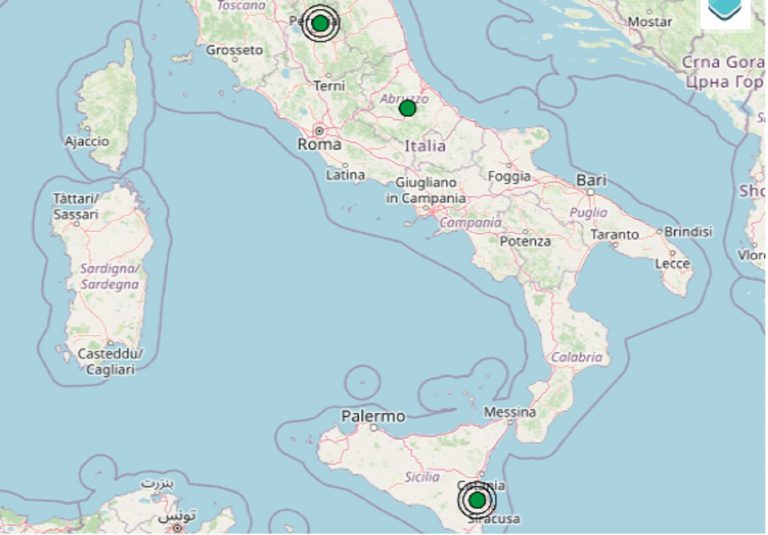This screenshot has height=535, width=768.
Task: Click the Foggia city label
Action: [510, 176]
